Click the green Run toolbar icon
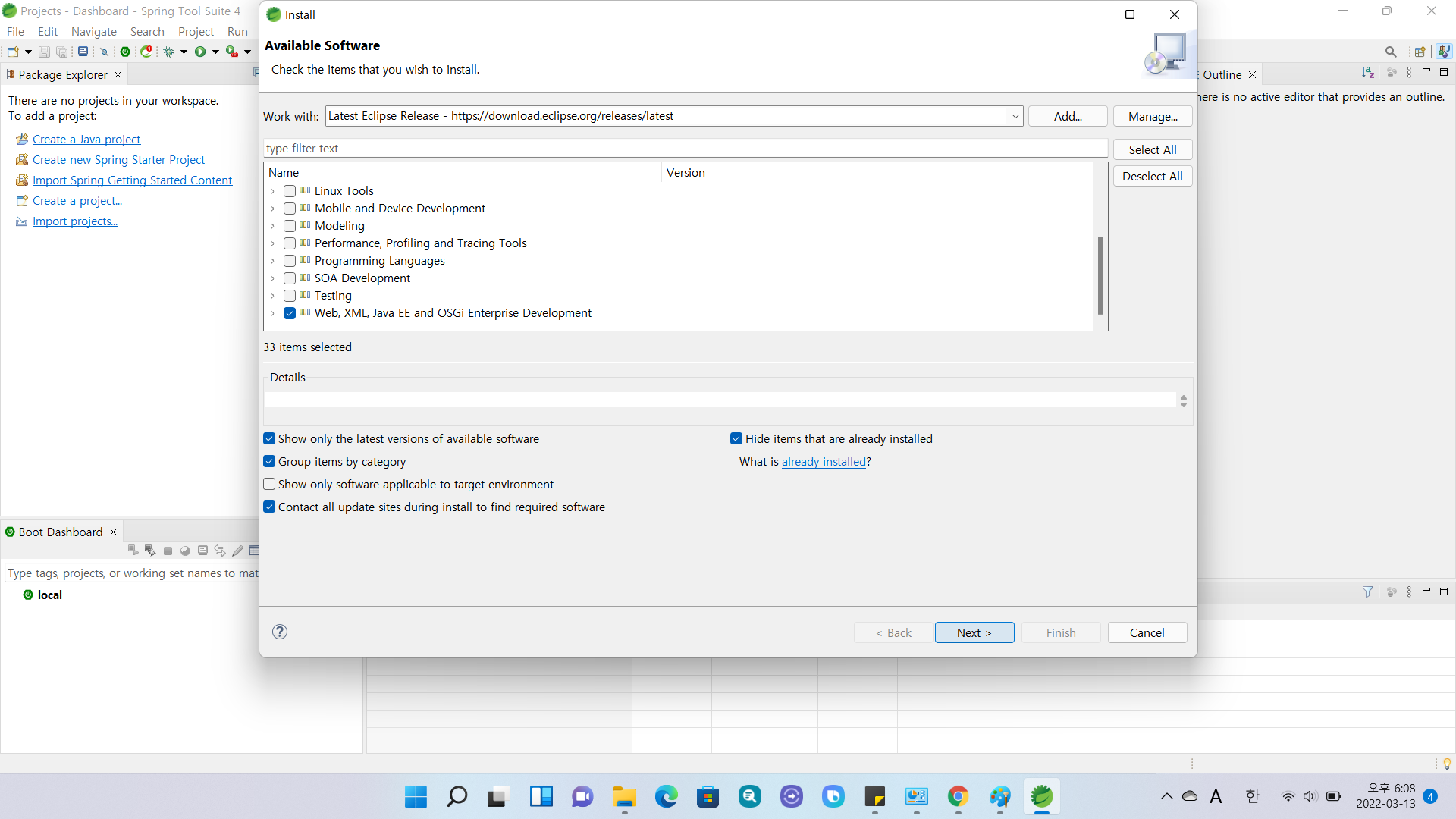1456x819 pixels. tap(200, 52)
